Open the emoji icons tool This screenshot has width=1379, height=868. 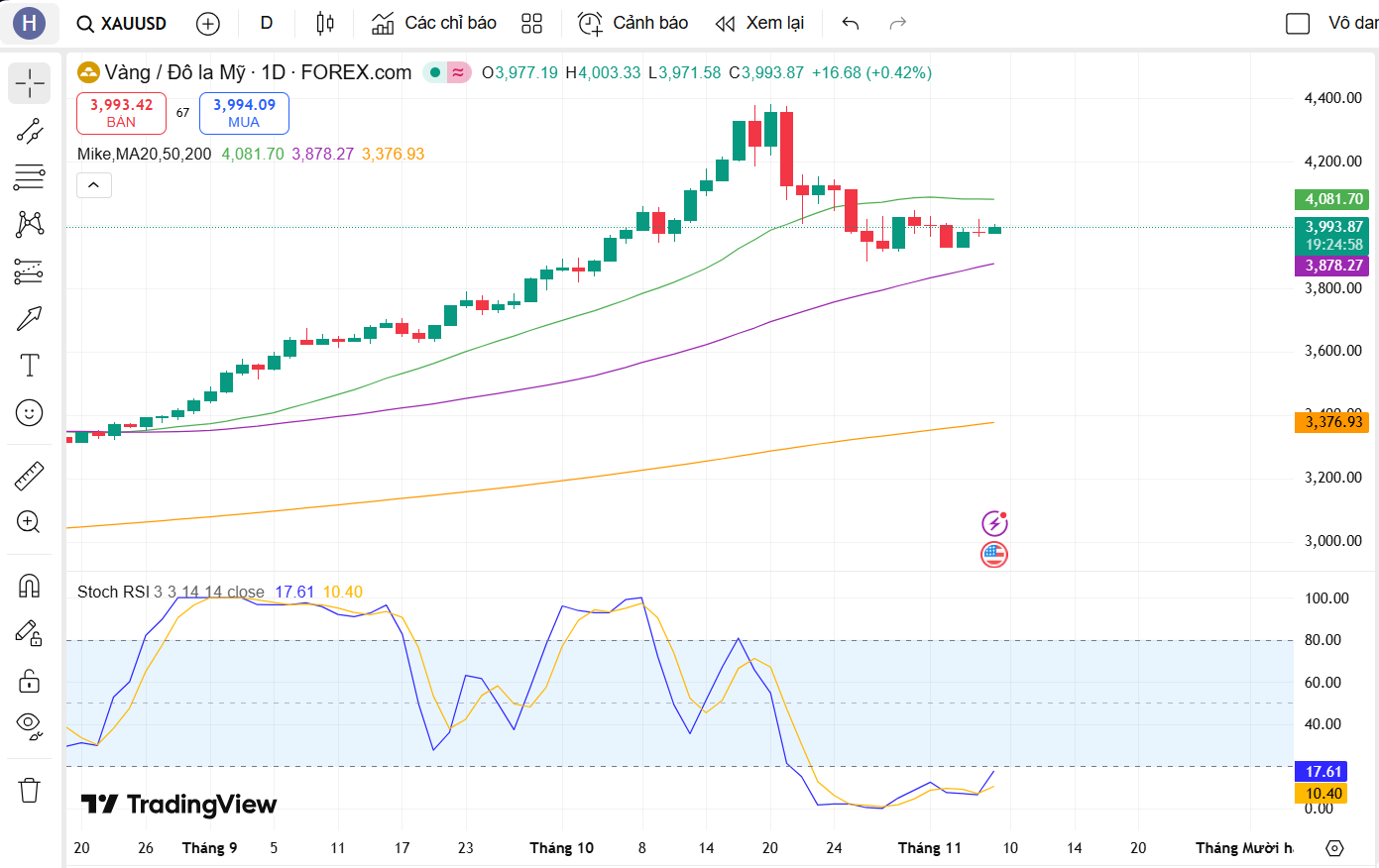point(30,412)
